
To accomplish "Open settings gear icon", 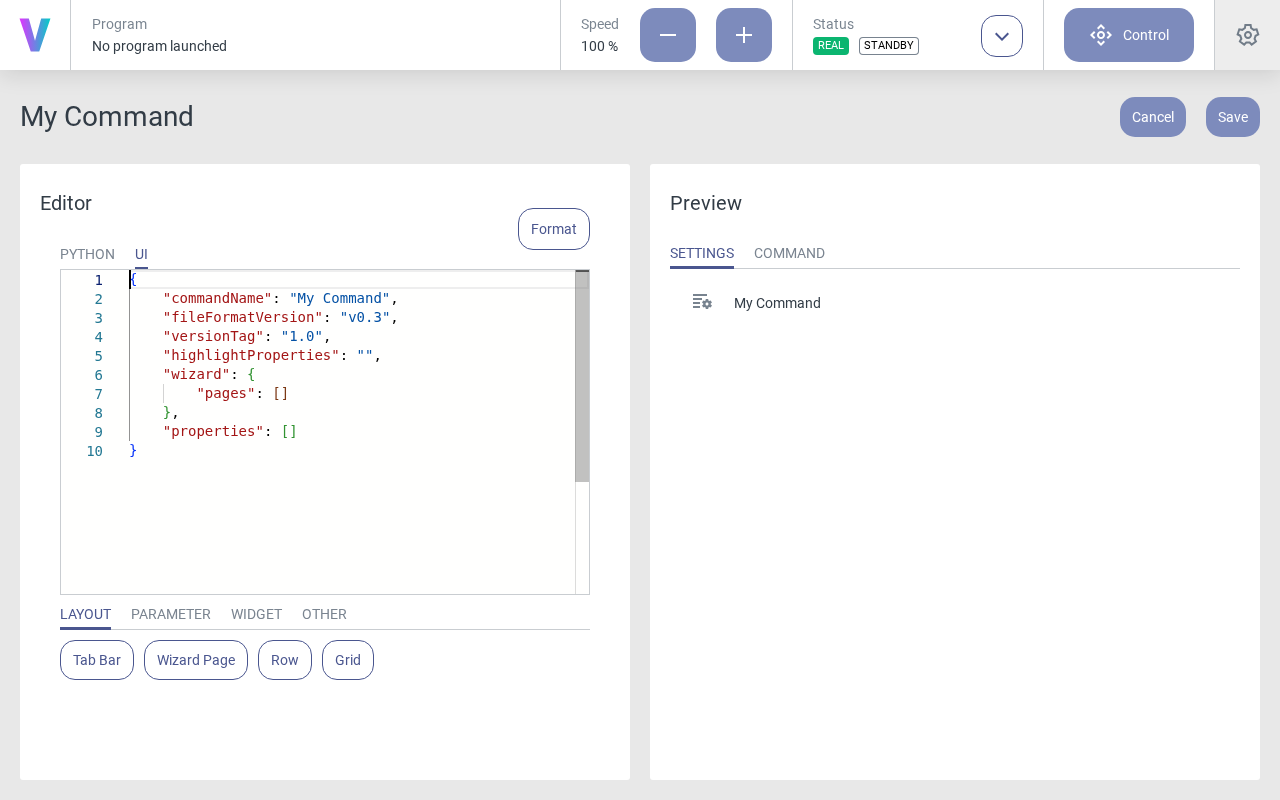I will tap(1248, 35).
